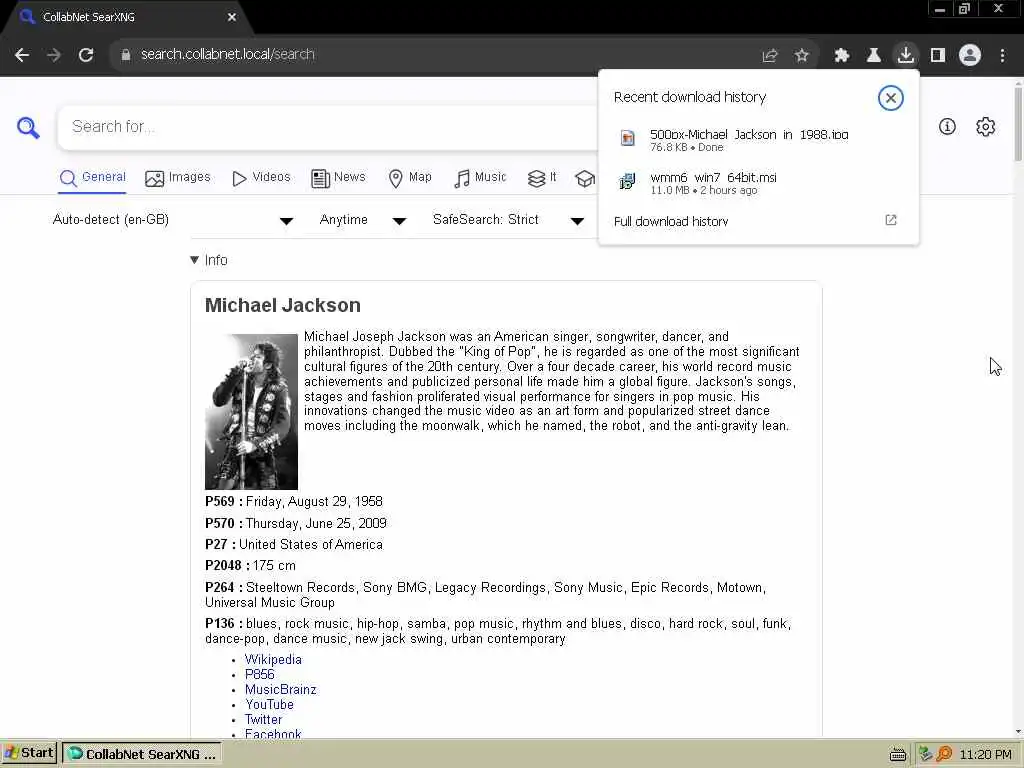
Task: Switch to the Music tab
Action: pos(480,178)
